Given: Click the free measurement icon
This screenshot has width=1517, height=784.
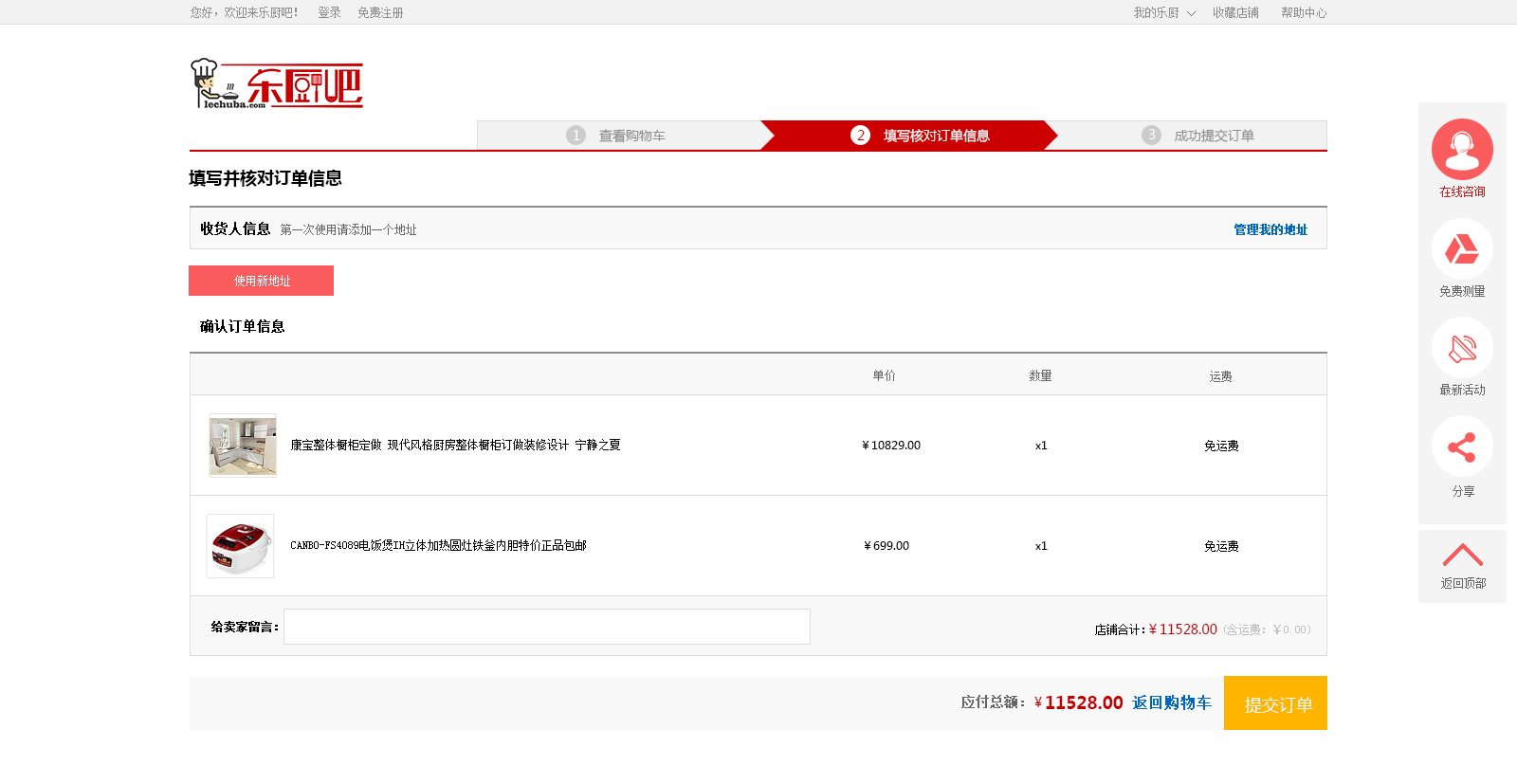Looking at the screenshot, I should point(1462,249).
